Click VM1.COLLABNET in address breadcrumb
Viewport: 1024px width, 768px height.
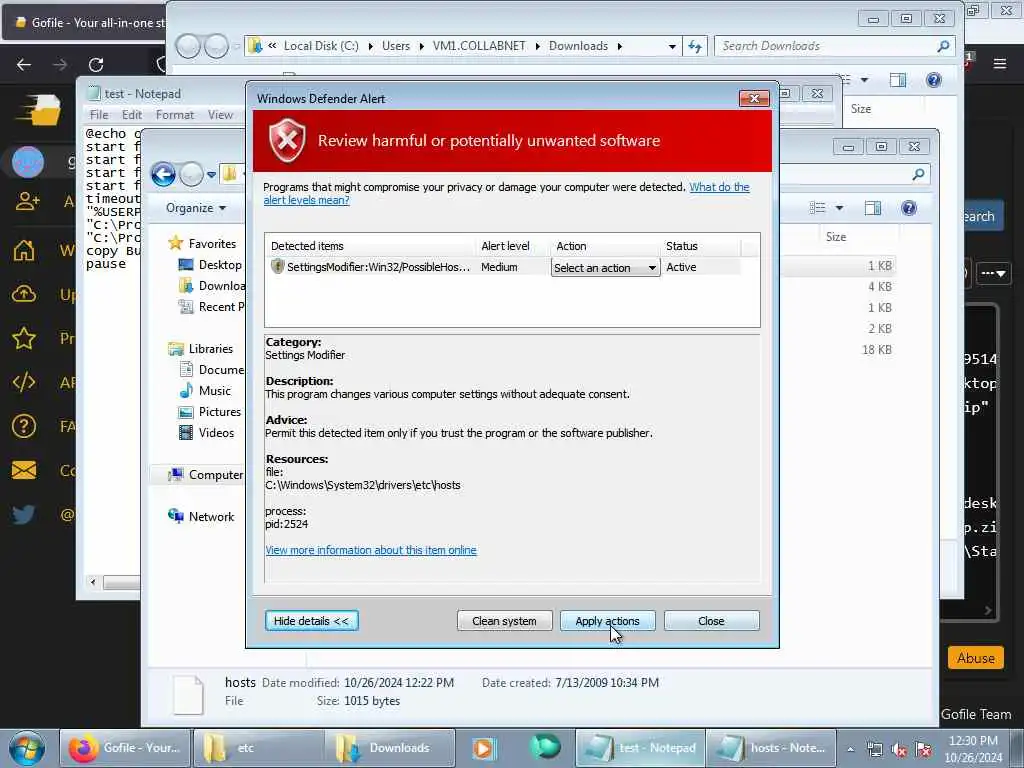point(479,46)
